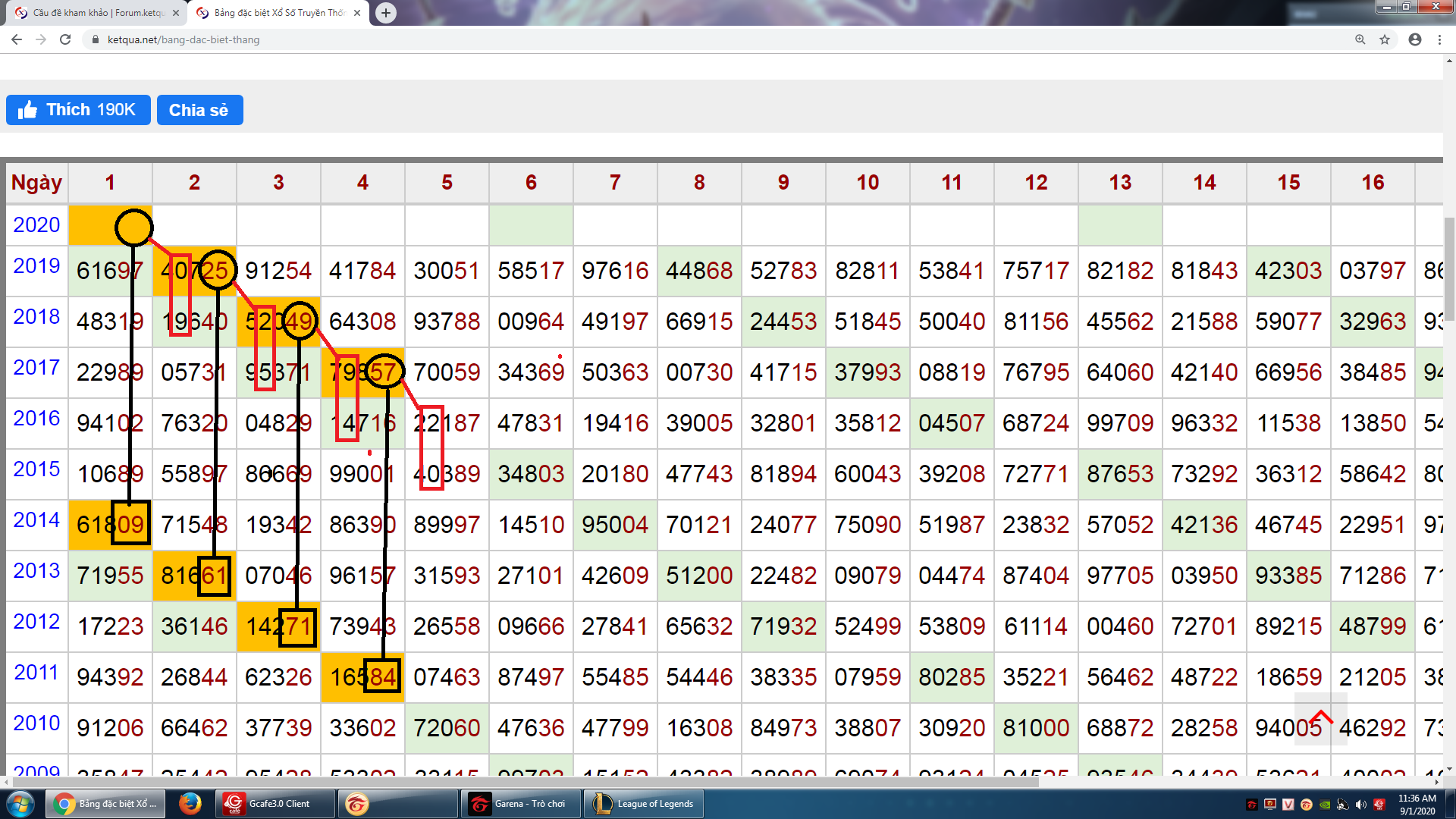Open the 2019 year row link
The image size is (1456, 819).
36,266
